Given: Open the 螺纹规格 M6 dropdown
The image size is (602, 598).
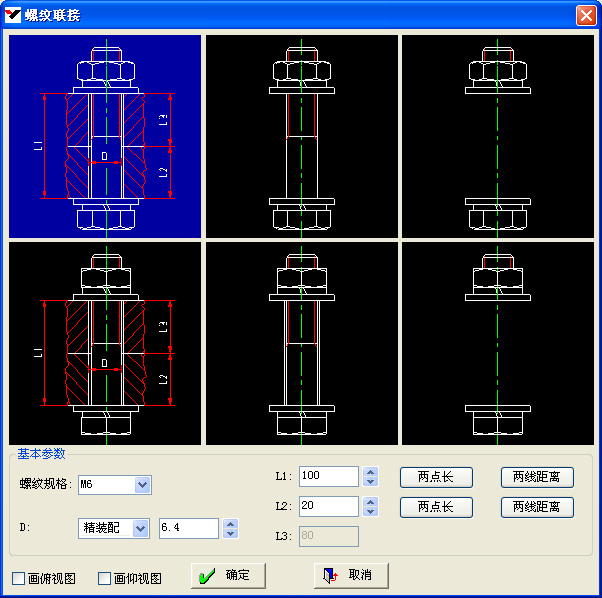Looking at the screenshot, I should (142, 485).
